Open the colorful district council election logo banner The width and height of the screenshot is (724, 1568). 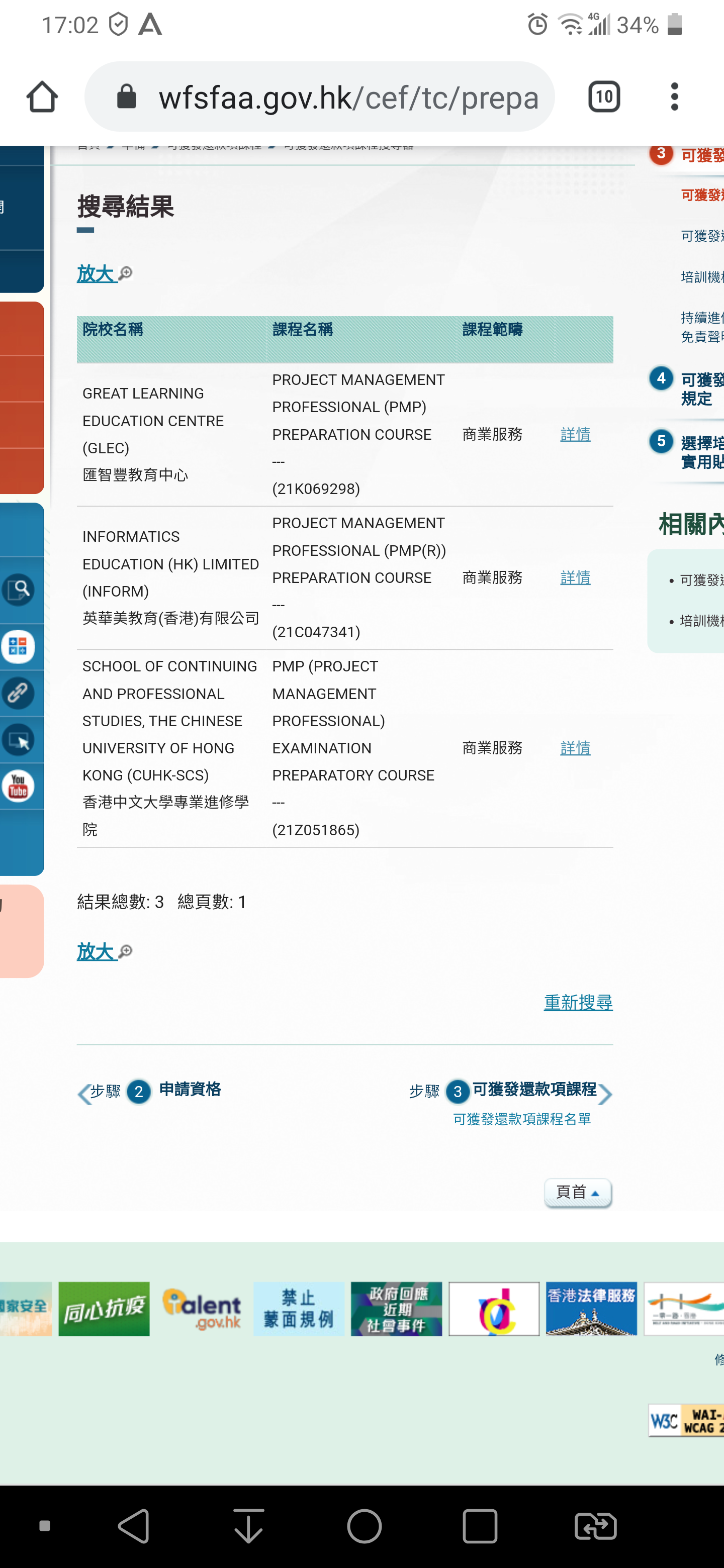point(494,1309)
